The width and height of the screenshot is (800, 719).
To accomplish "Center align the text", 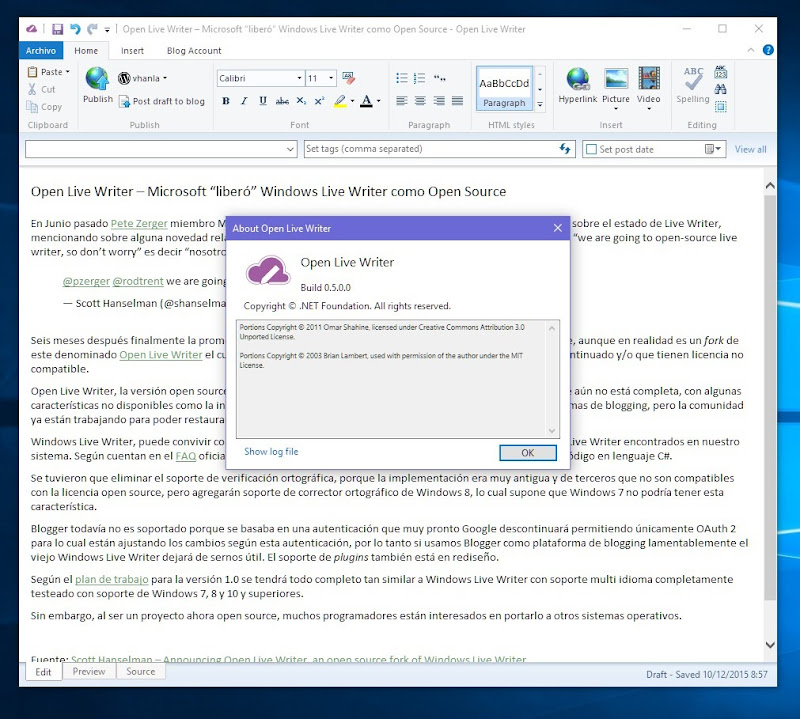I will tap(420, 101).
